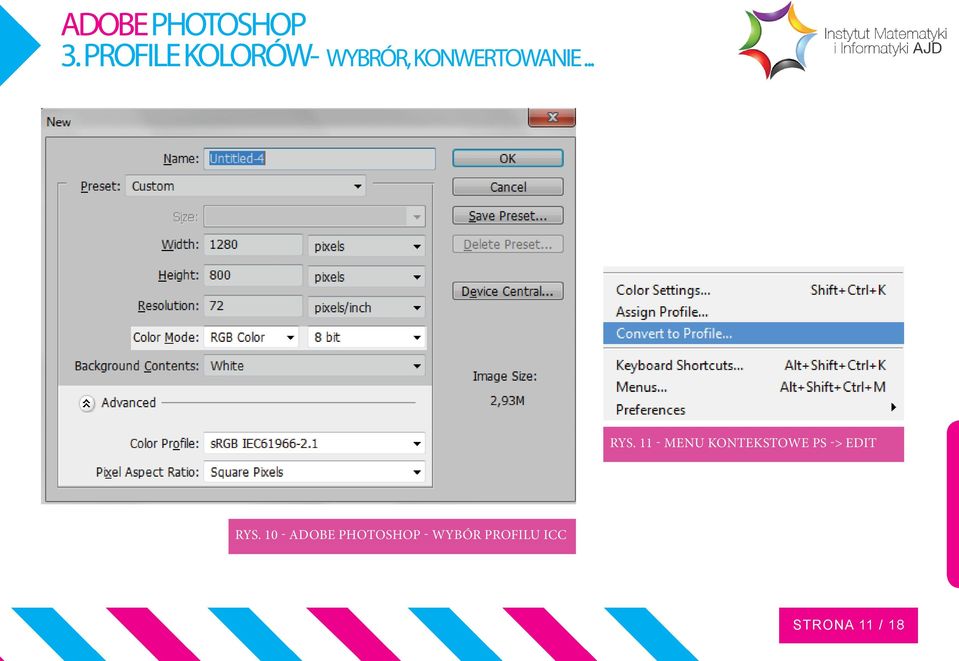Click the RYS. 11 caption label
The width and height of the screenshot is (959, 661).
[753, 444]
